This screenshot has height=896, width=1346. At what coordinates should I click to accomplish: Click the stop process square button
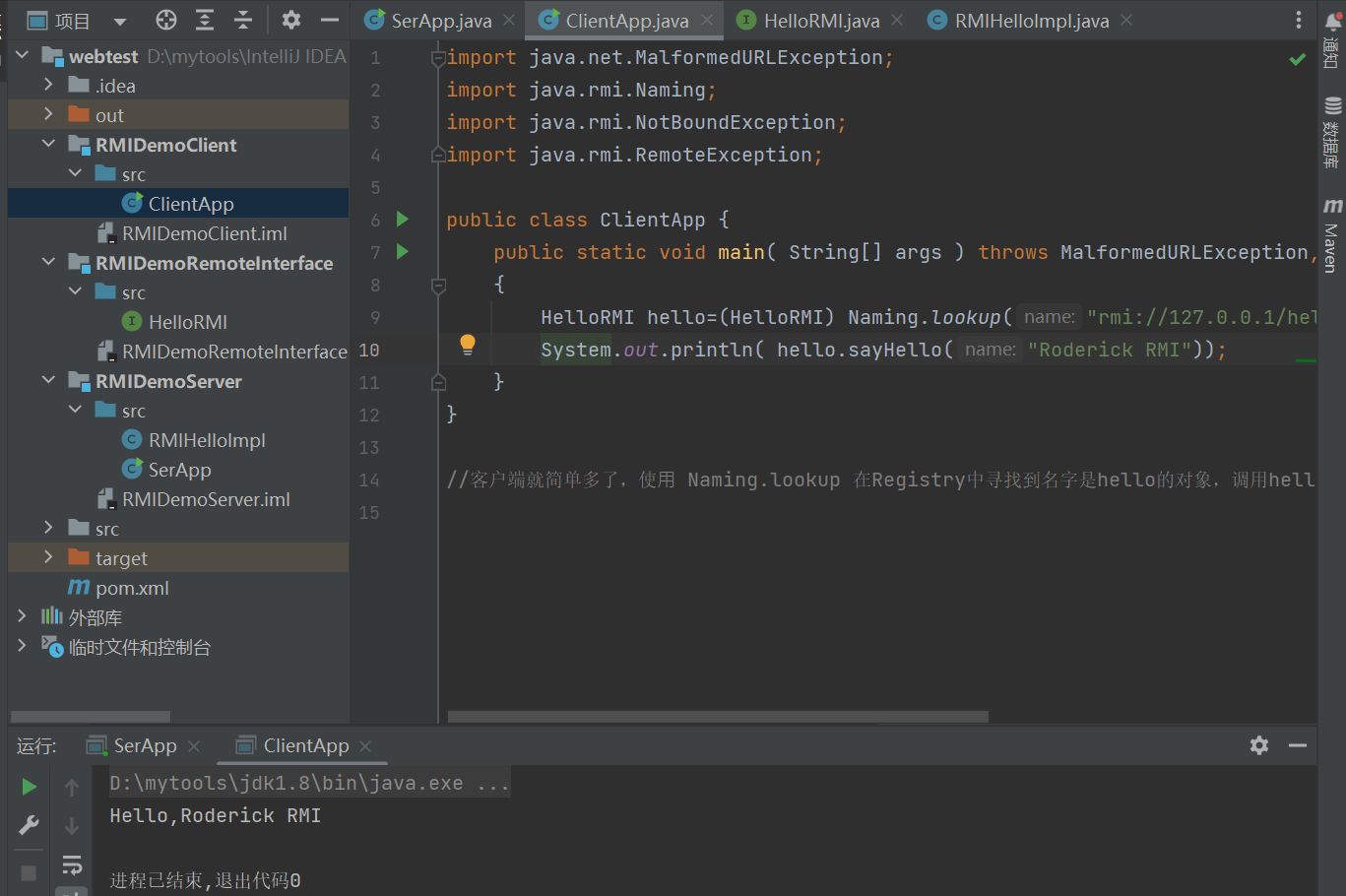[29, 873]
